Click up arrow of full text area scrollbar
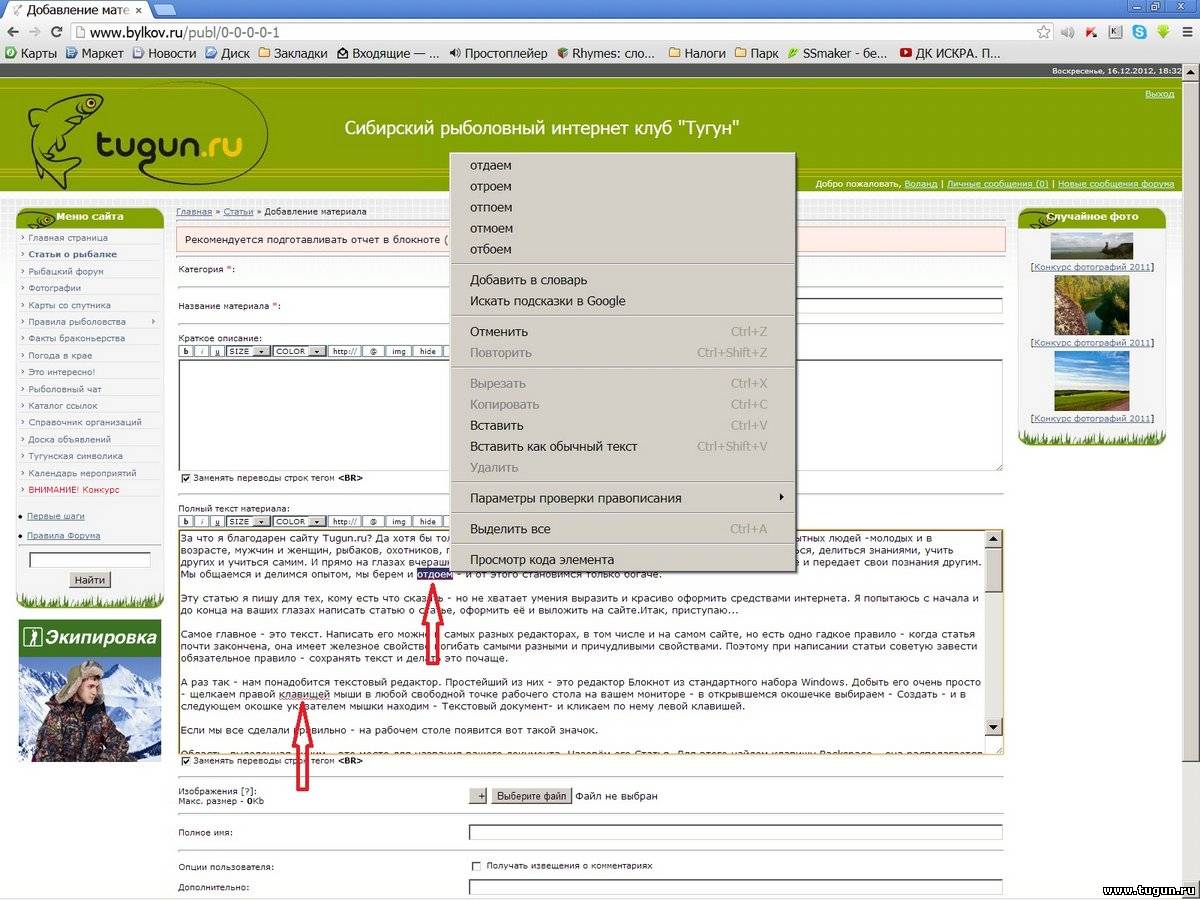 (x=993, y=540)
